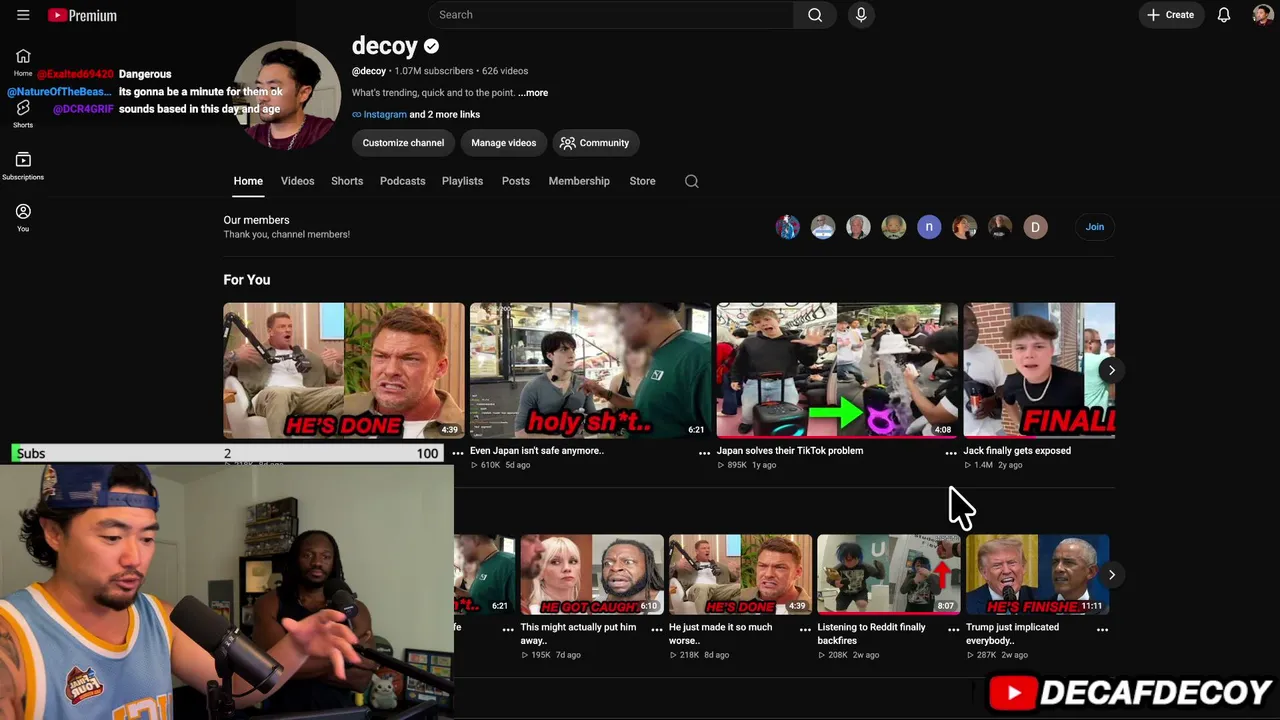The height and width of the screenshot is (720, 1280).
Task: Click the Create button
Action: coord(1170,15)
